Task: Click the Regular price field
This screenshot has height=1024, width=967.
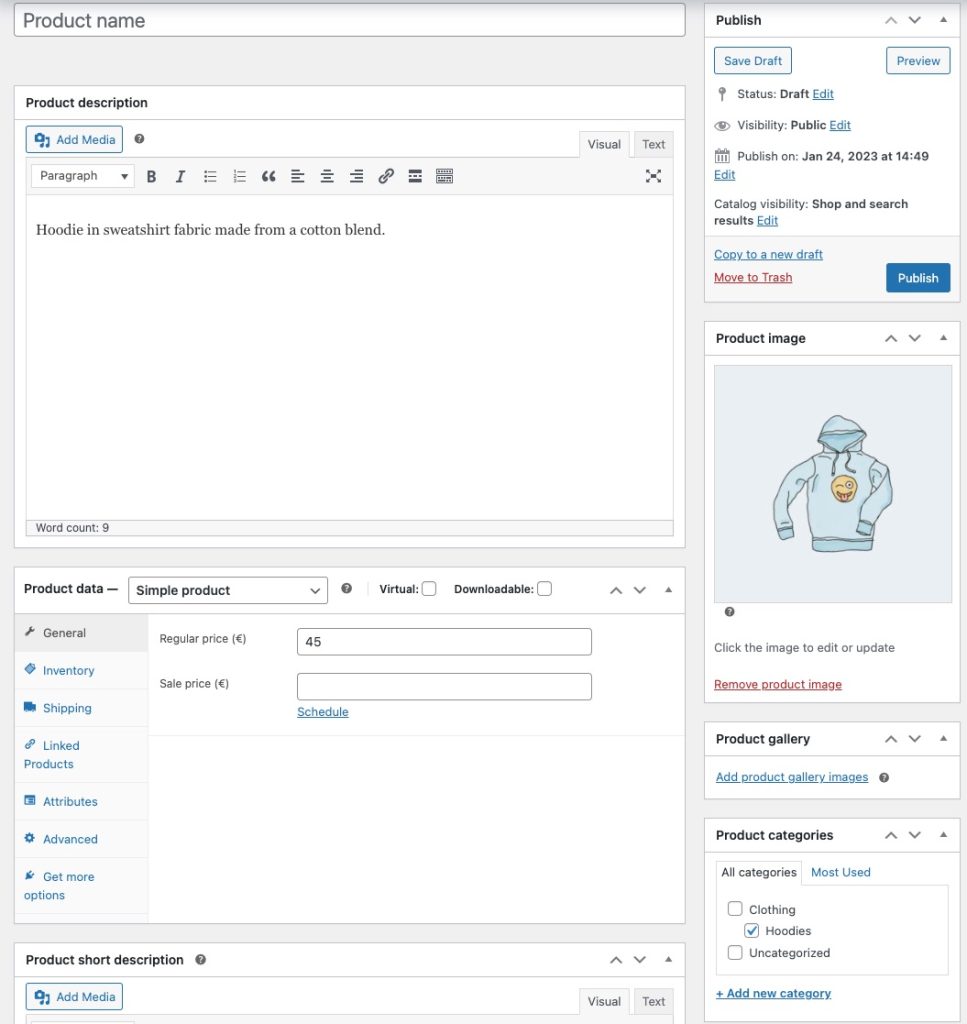Action: pos(444,642)
